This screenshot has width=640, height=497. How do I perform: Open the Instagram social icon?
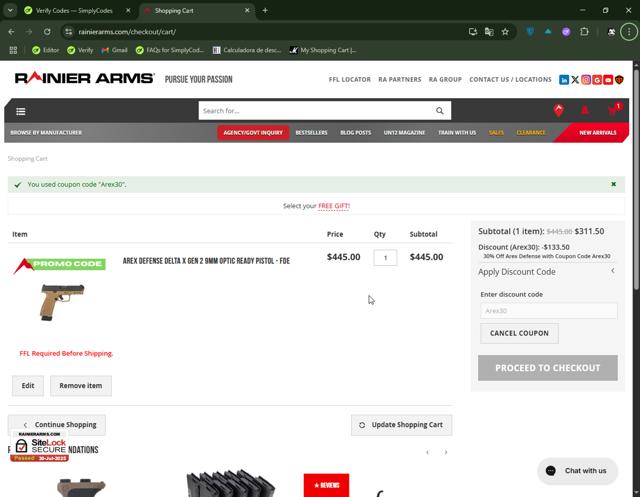[x=586, y=80]
